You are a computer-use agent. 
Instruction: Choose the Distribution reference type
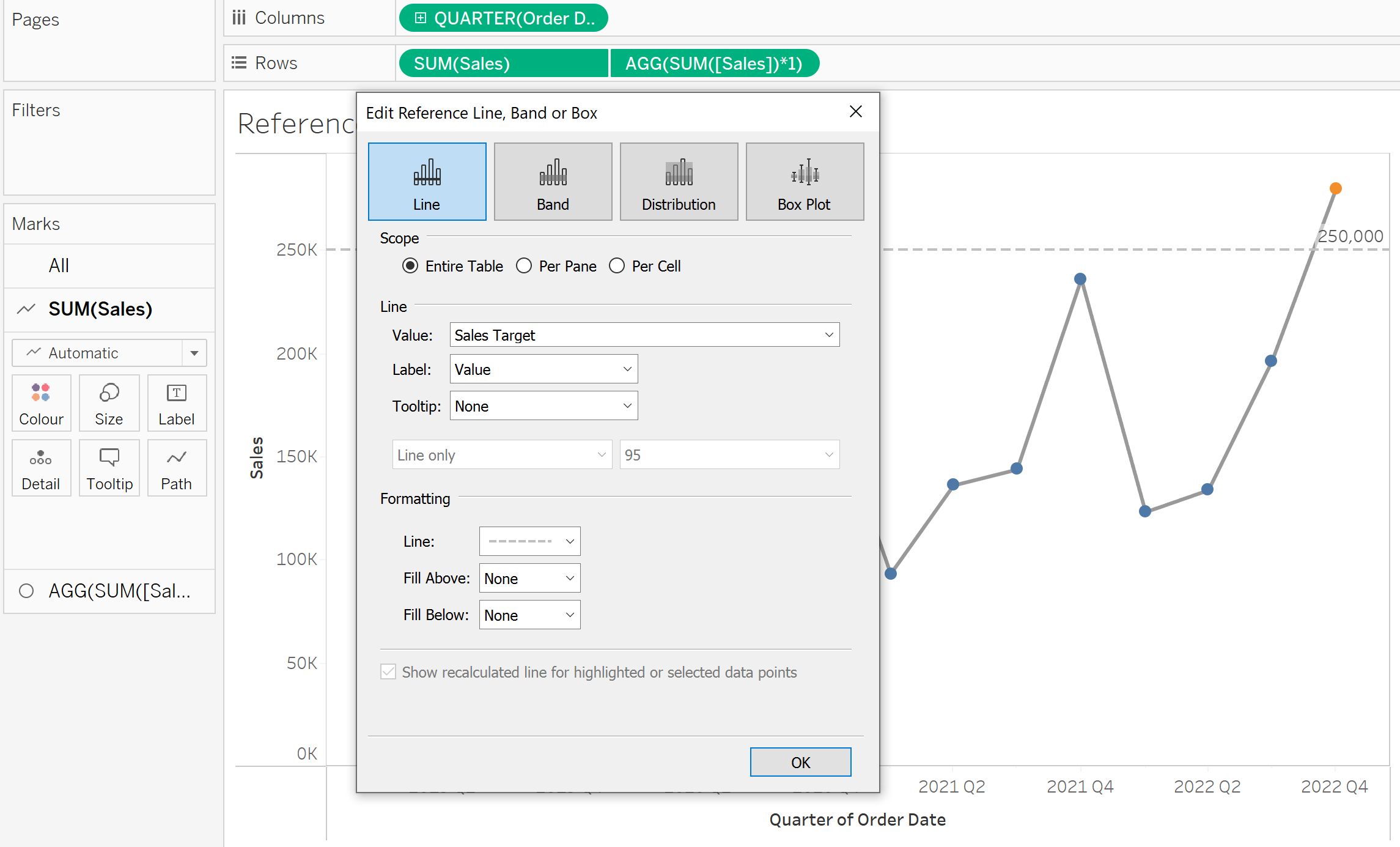[678, 182]
